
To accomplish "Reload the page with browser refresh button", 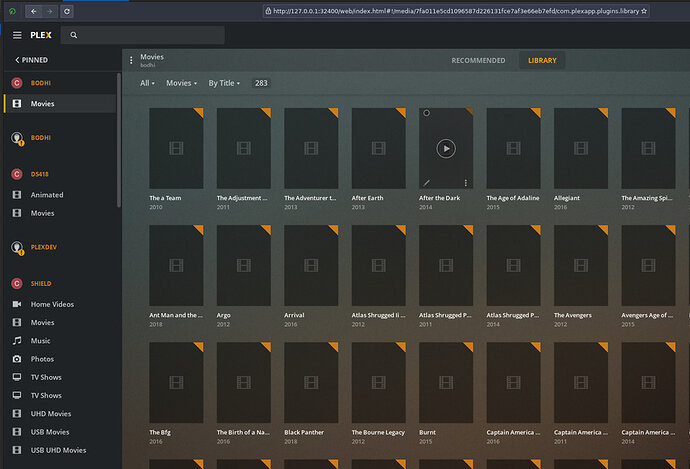I will click(67, 11).
